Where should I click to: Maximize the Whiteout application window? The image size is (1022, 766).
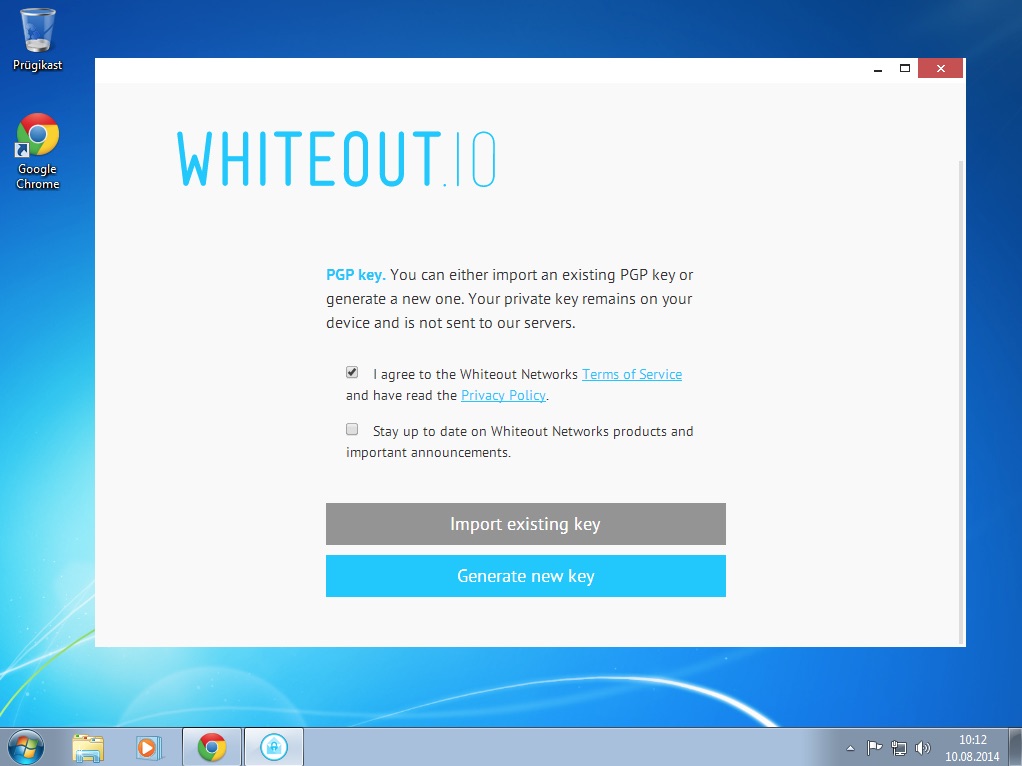click(905, 69)
